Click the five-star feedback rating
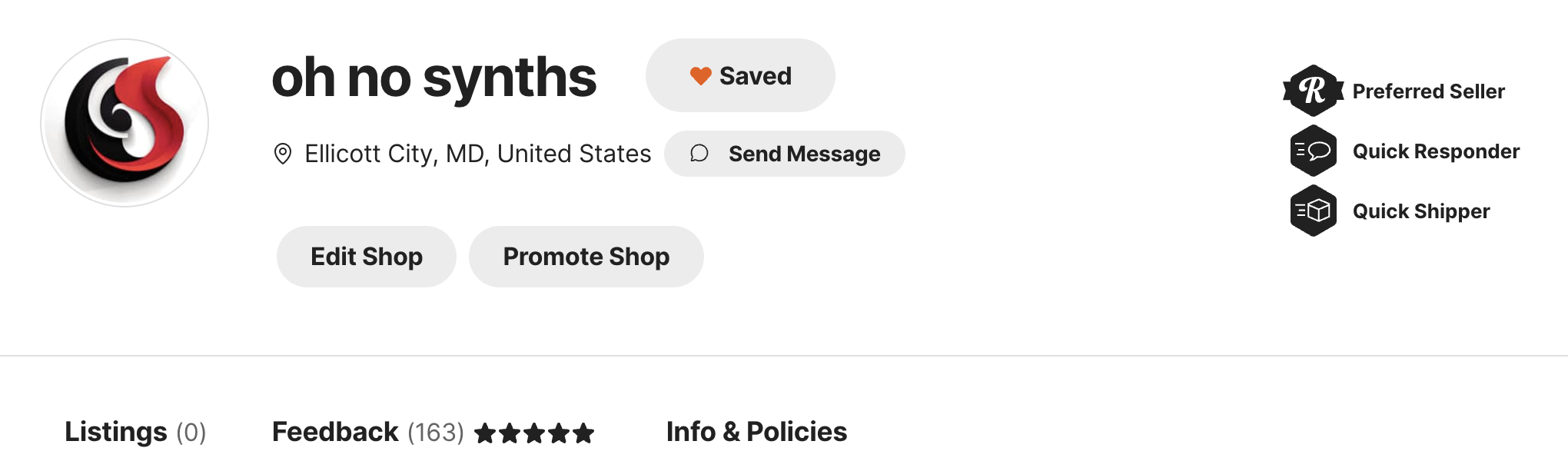This screenshot has height=461, width=1568. 534,433
